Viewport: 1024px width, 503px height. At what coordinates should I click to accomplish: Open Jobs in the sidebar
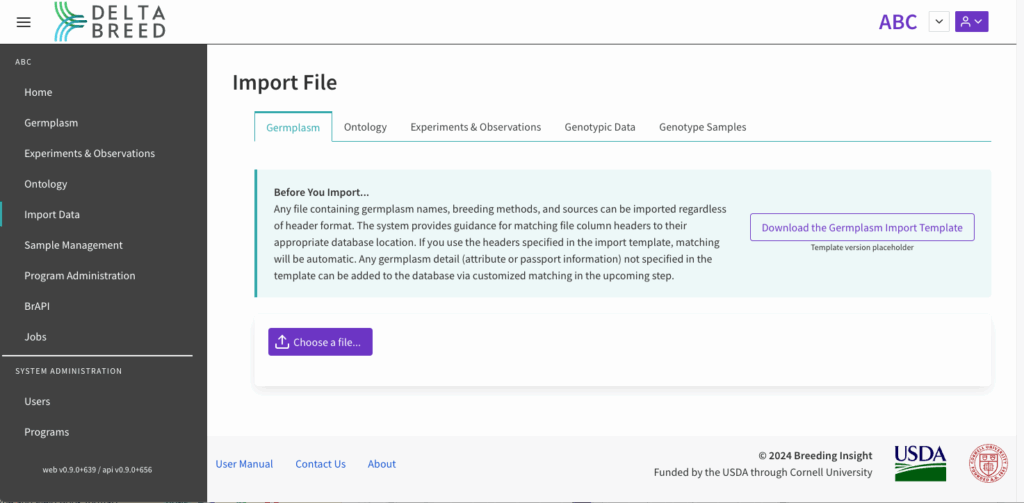pyautogui.click(x=35, y=337)
